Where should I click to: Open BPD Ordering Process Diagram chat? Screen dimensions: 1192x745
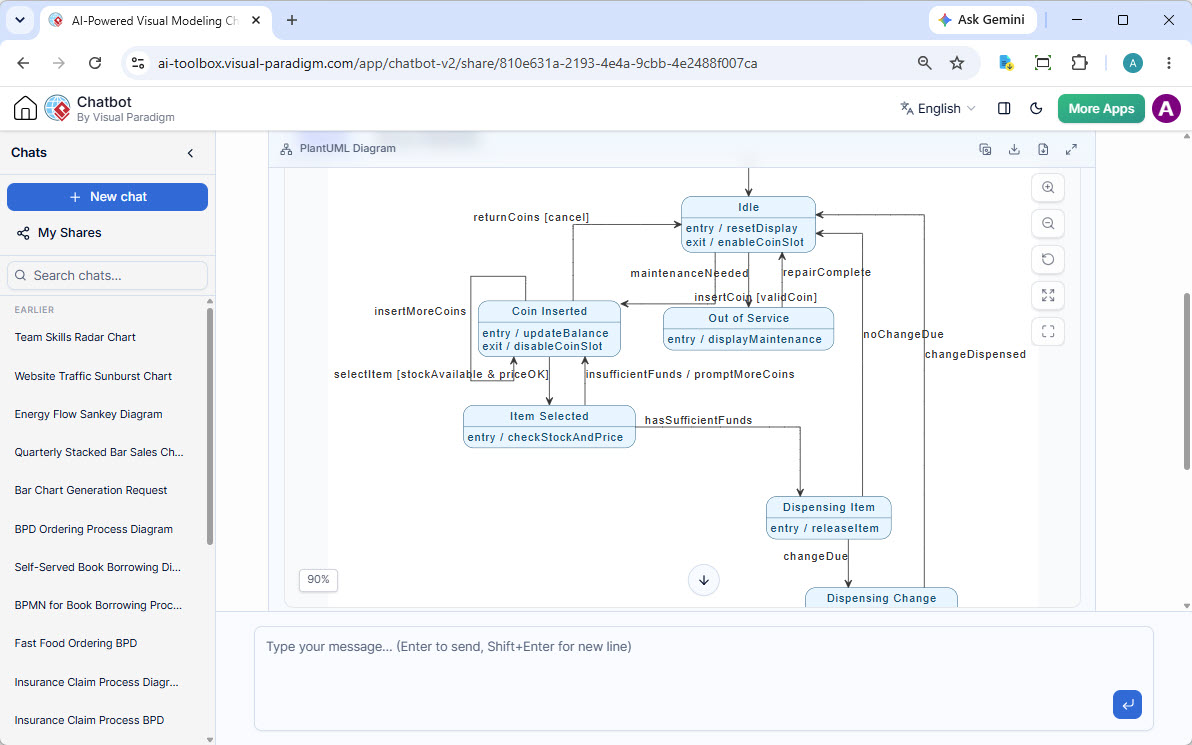[x=94, y=529]
